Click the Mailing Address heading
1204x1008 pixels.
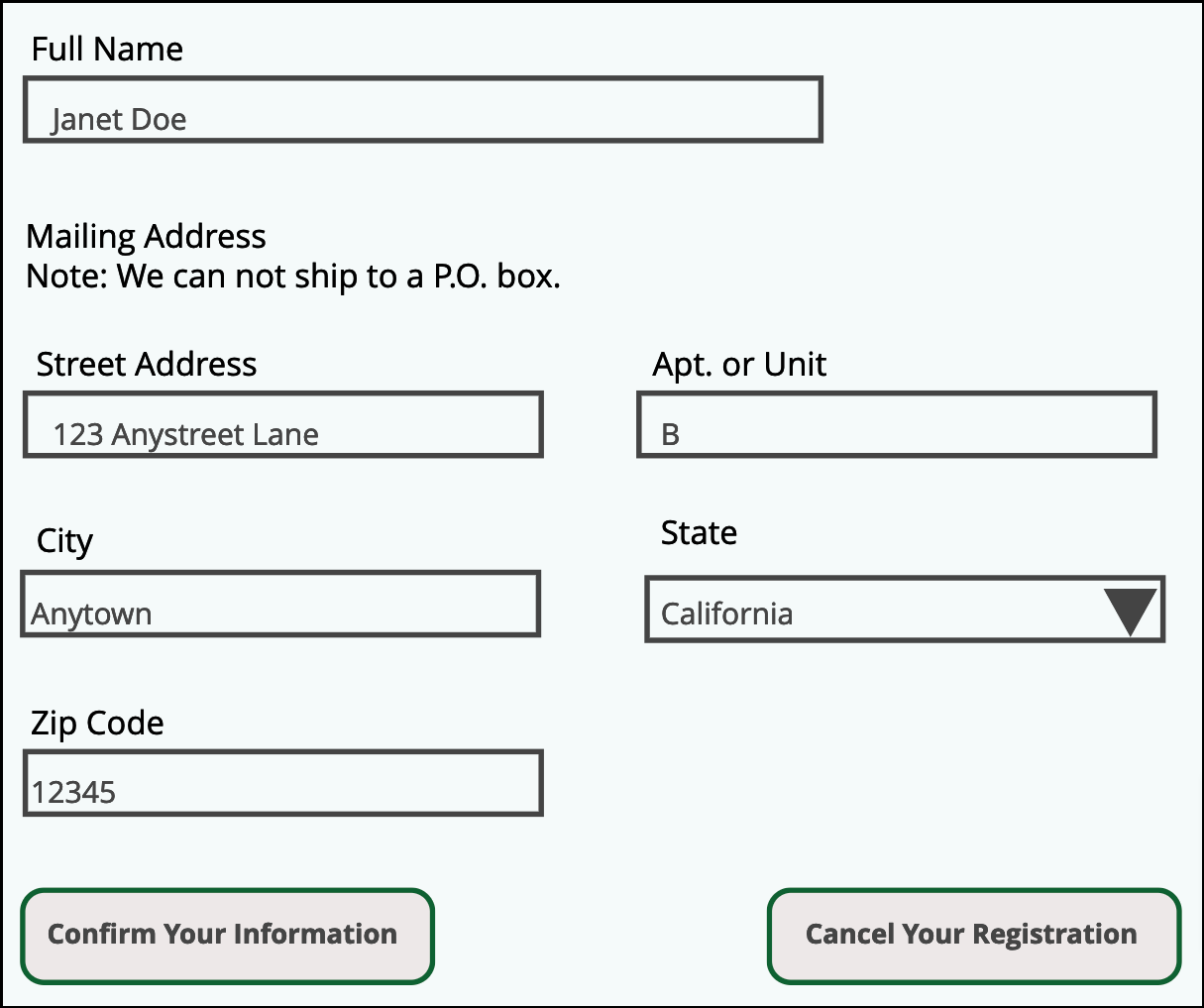(x=146, y=236)
